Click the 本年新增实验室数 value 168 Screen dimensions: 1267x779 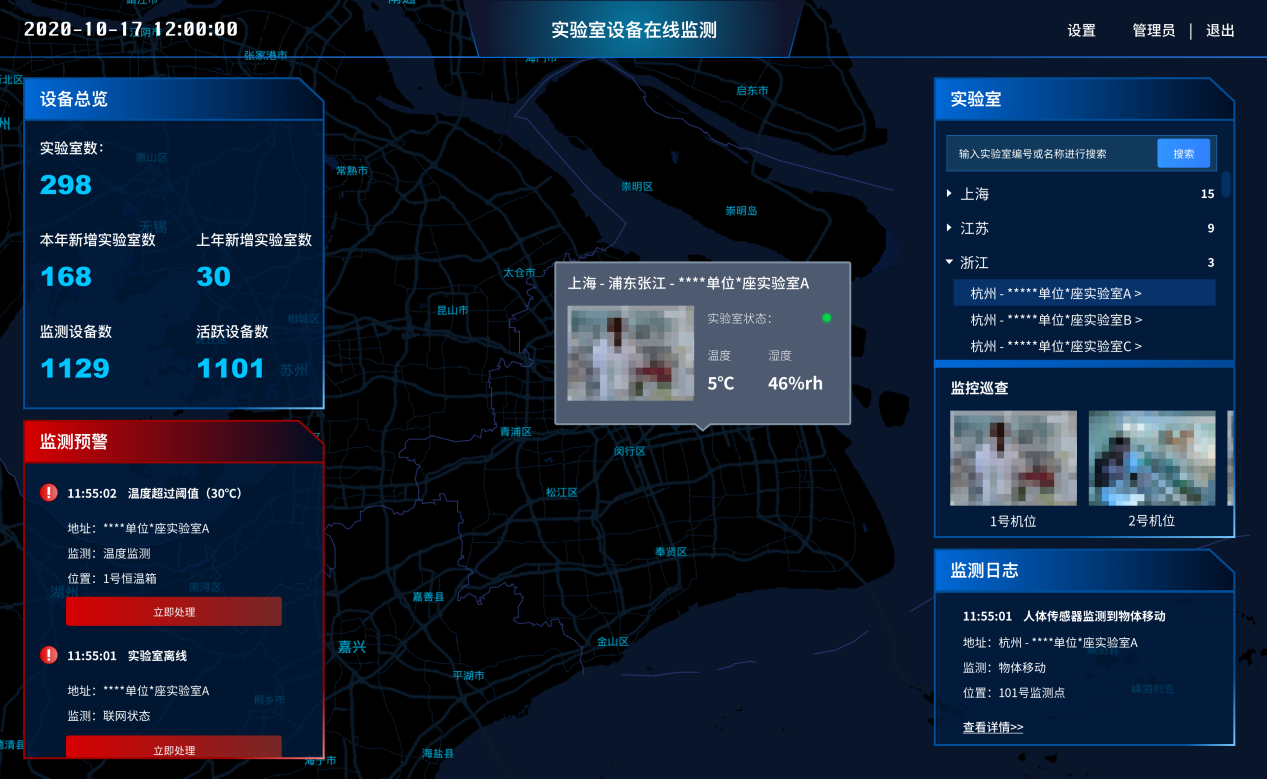66,277
